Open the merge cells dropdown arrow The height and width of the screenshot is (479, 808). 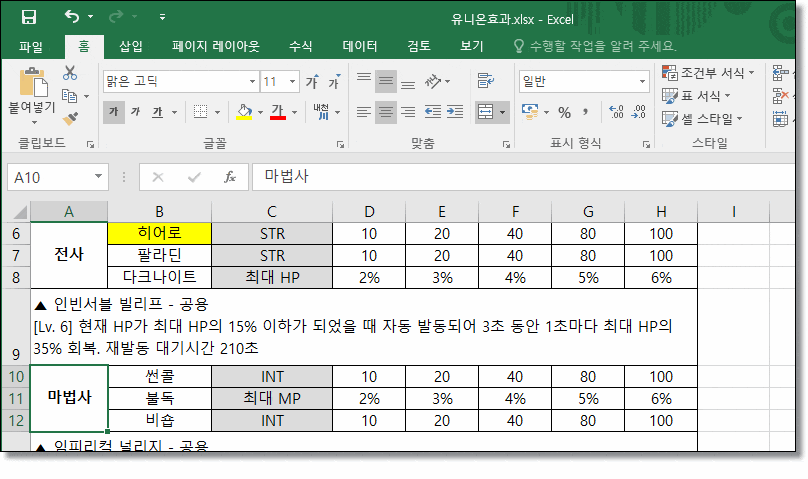(x=502, y=112)
